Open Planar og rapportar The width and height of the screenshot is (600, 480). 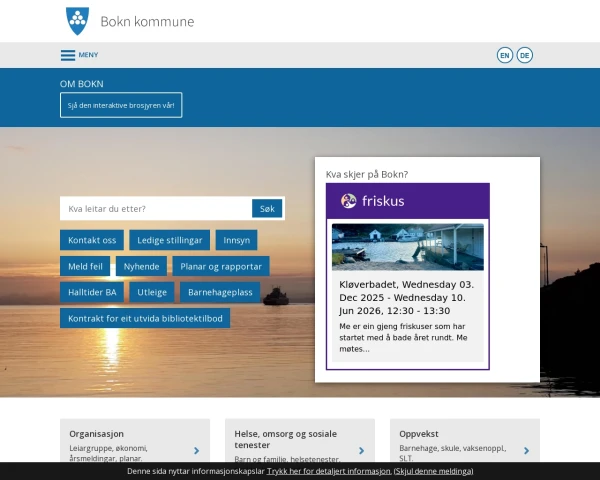(x=221, y=266)
